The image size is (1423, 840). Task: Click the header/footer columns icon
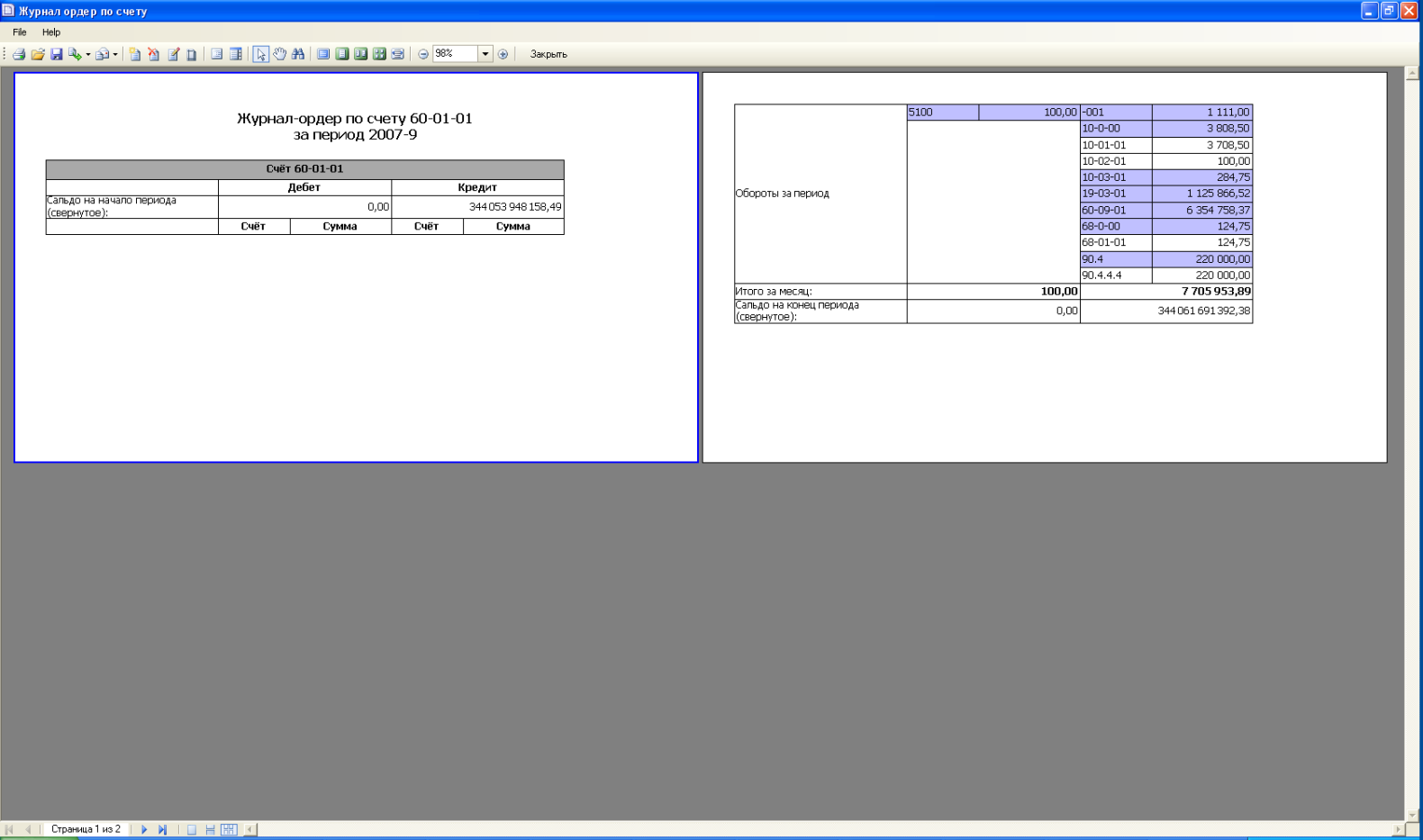(236, 54)
